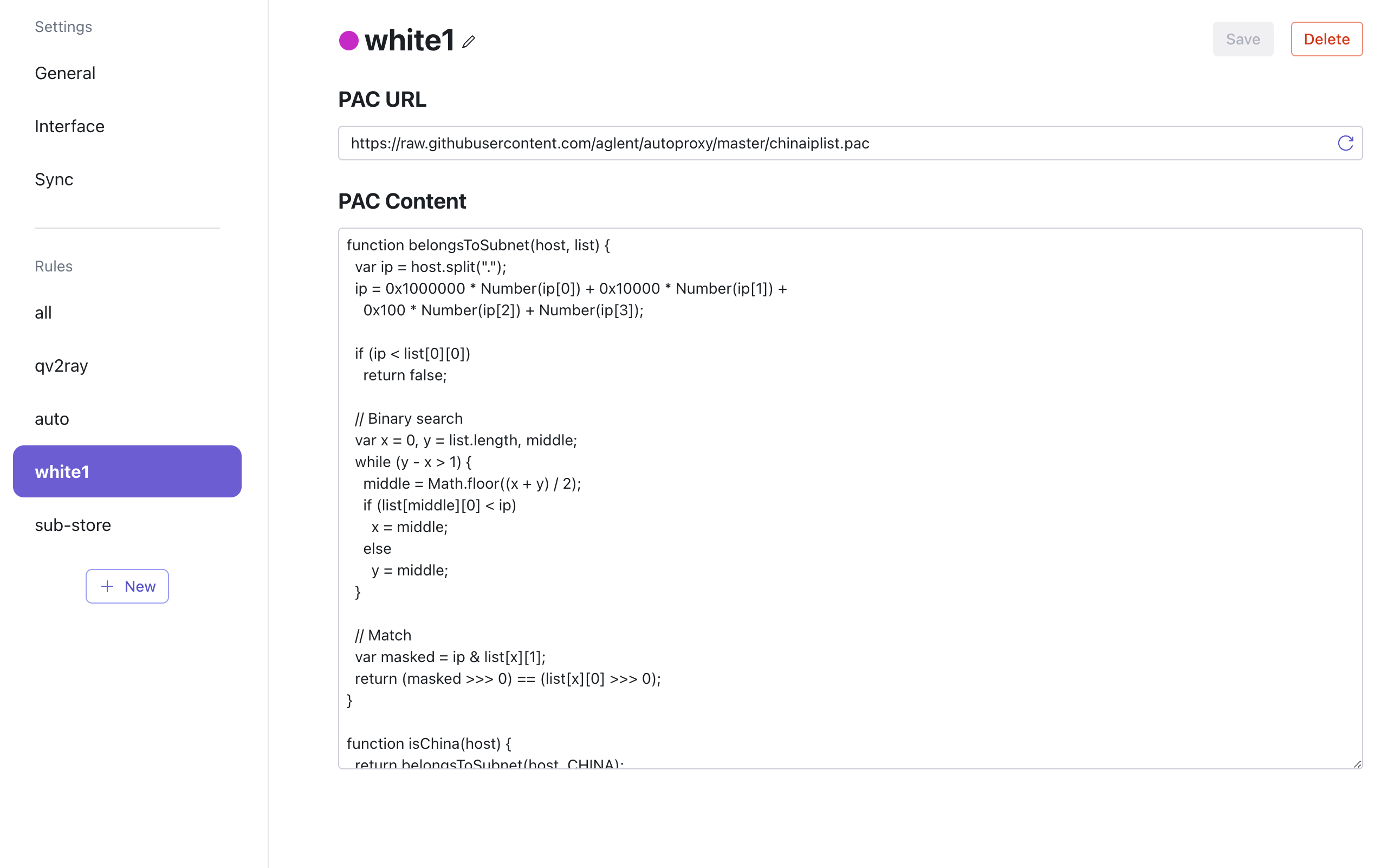This screenshot has height=868, width=1387.
Task: Click the plus icon in New button
Action: pos(107,586)
